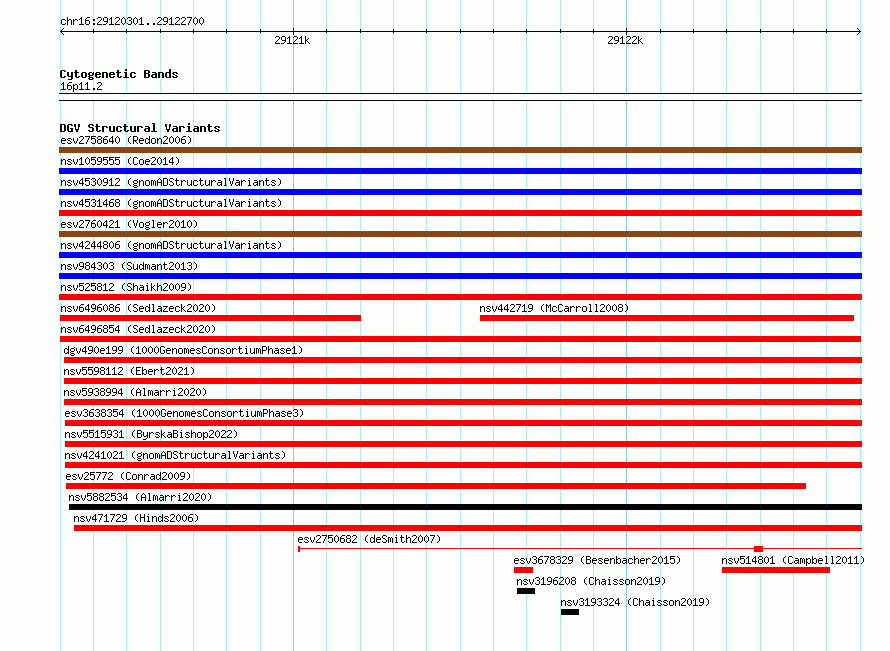Open the esv25772 (Conrad2009) label
This screenshot has width=890, height=651.
[128, 476]
